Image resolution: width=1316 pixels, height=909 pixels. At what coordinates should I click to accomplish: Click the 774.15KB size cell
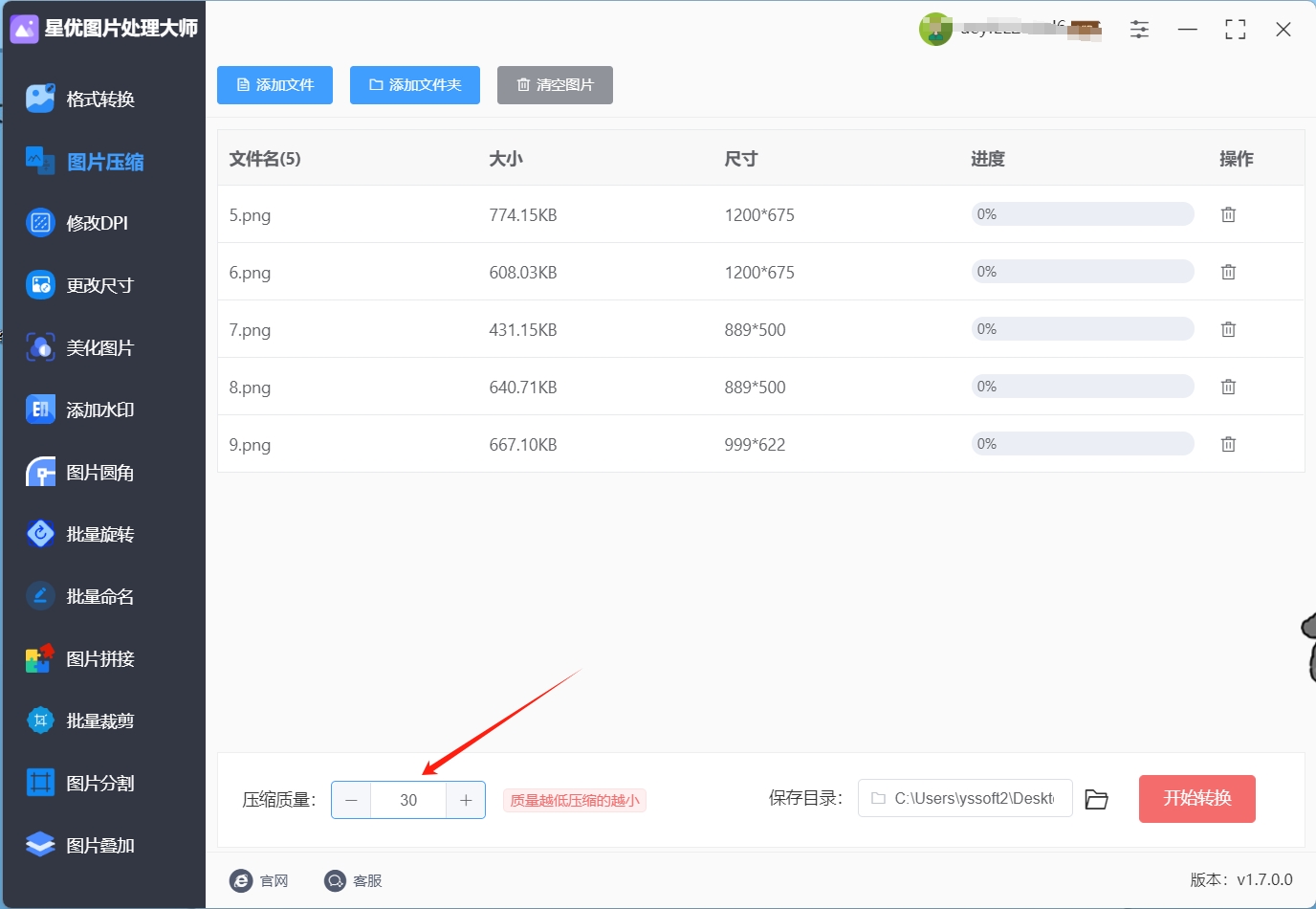pos(523,215)
